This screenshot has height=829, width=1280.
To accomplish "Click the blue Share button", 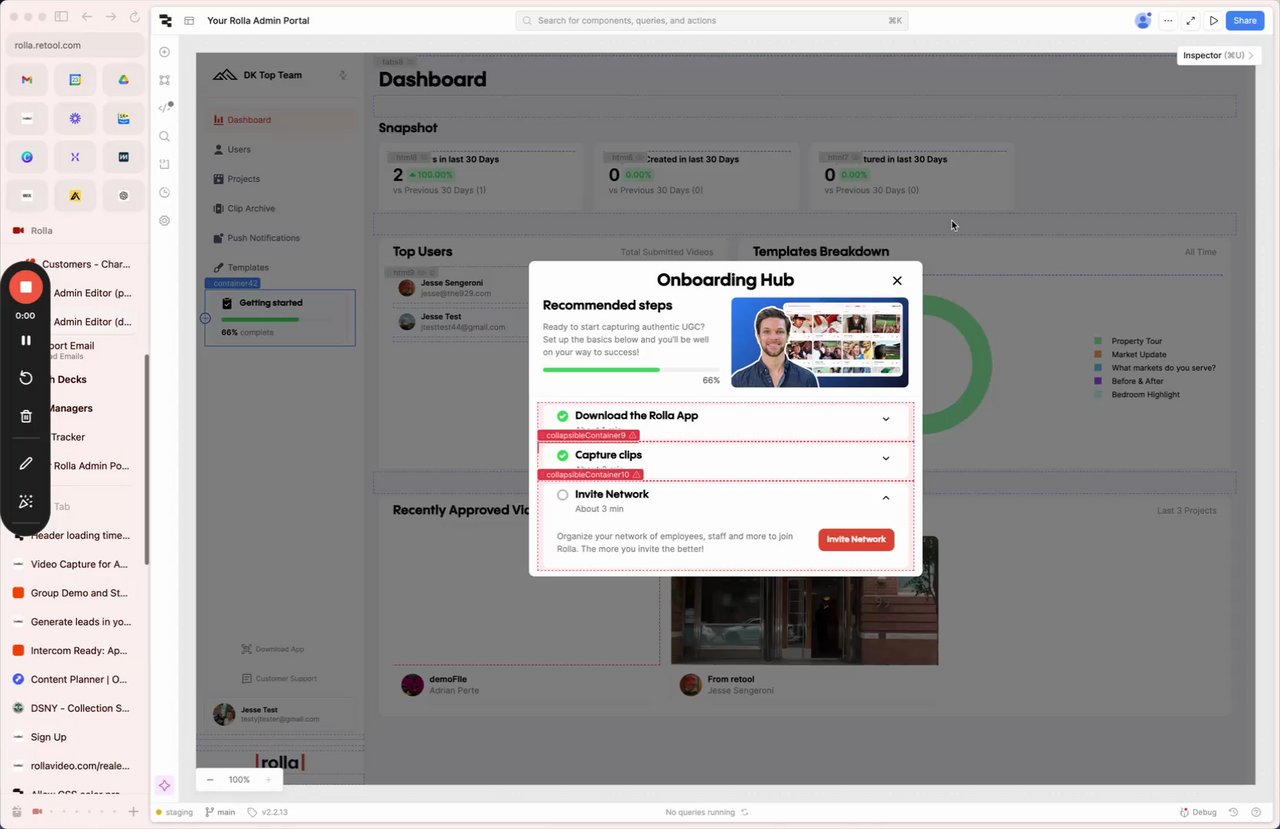I will click(x=1245, y=20).
